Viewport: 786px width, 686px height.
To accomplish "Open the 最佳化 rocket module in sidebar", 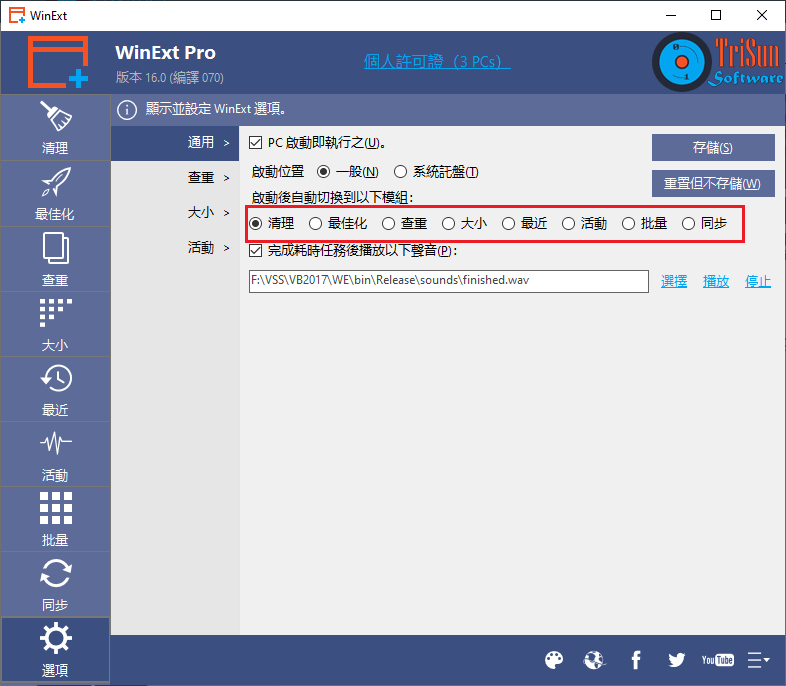I will point(55,194).
